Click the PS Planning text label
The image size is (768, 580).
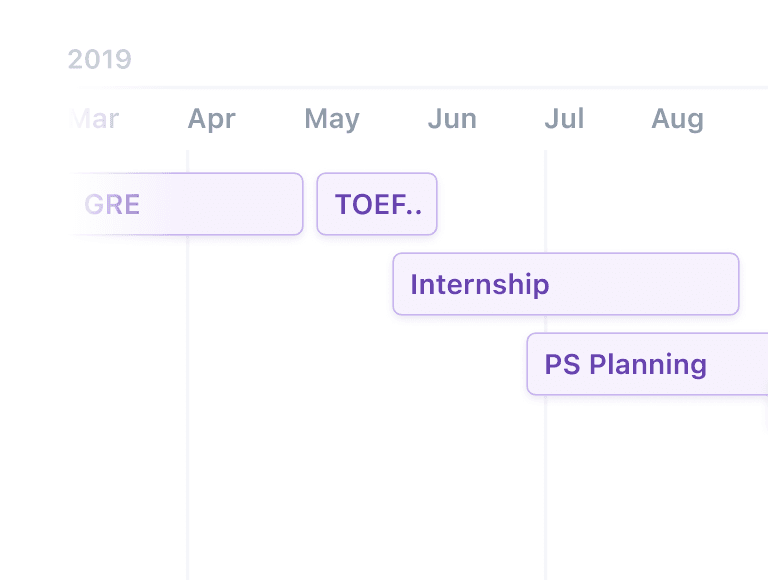tap(625, 364)
